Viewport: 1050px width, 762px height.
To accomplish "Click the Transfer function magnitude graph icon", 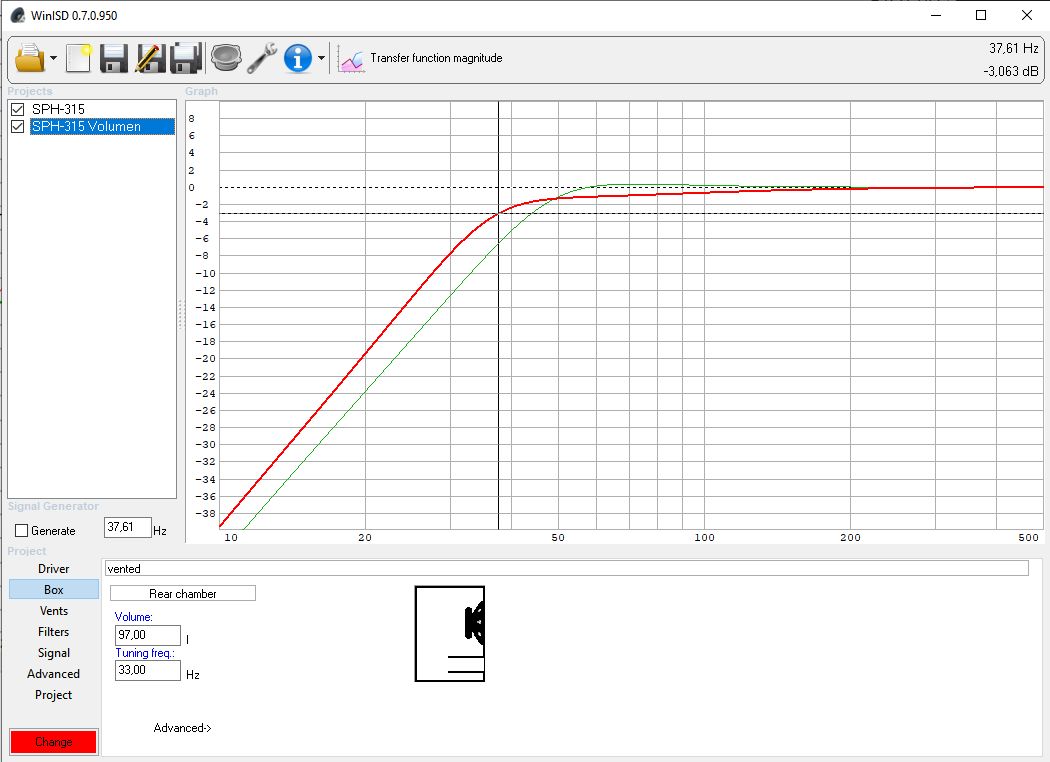I will point(351,59).
